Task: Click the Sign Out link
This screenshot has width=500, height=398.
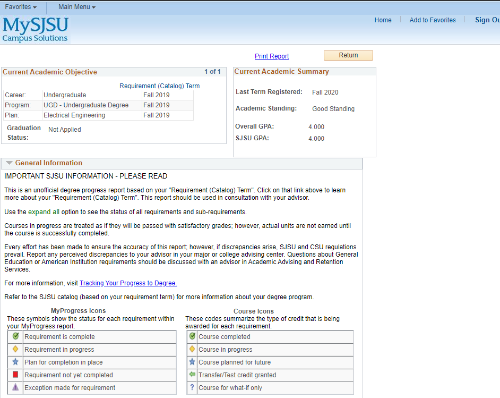Action: [487, 20]
